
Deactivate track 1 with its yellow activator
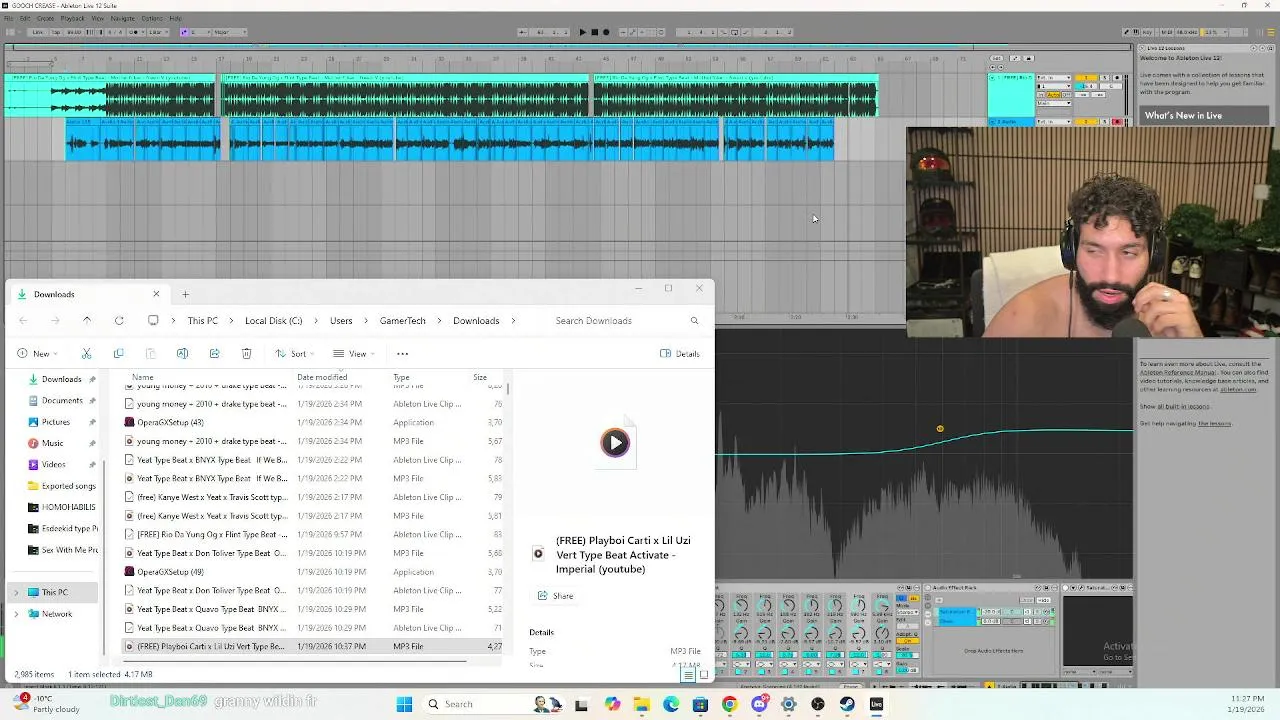[x=1086, y=78]
